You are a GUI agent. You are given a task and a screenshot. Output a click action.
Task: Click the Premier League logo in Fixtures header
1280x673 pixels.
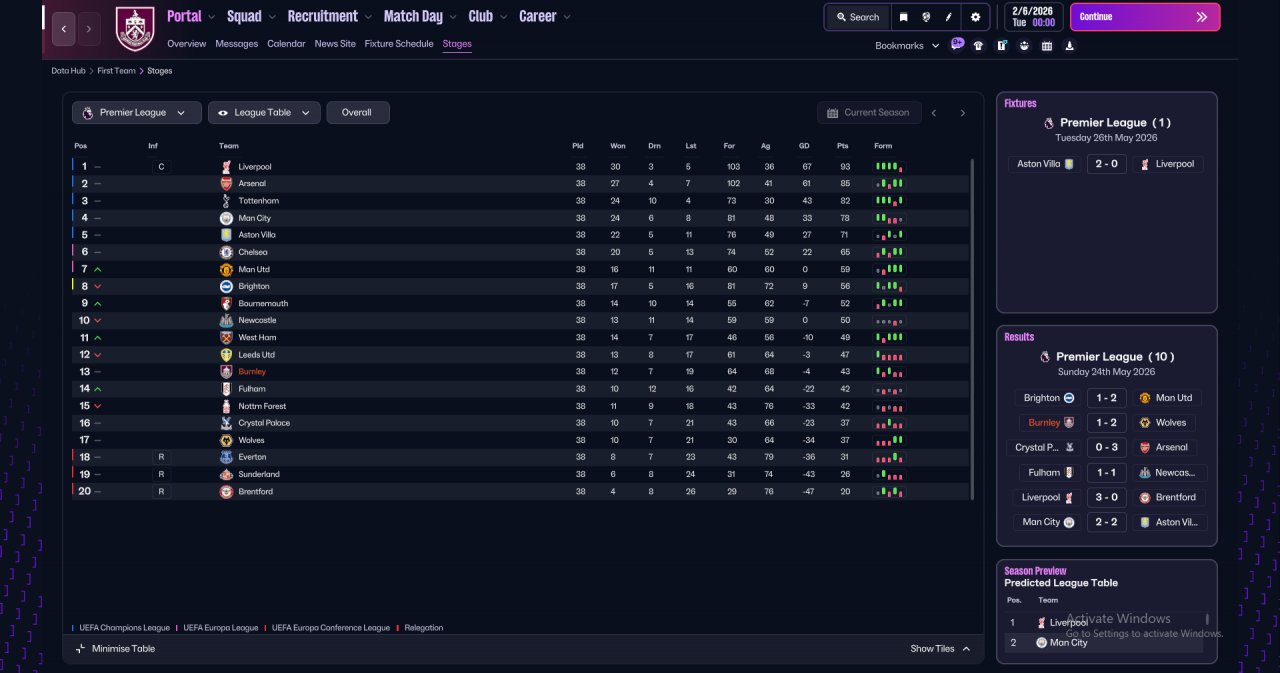pyautogui.click(x=1049, y=123)
